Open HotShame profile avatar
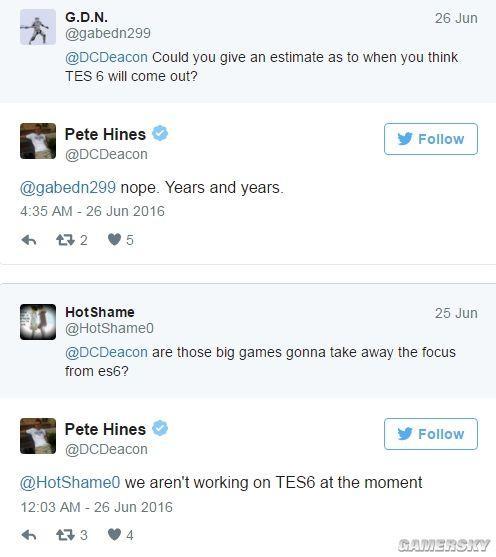Viewport: 496px width, 557px height. pos(38,322)
